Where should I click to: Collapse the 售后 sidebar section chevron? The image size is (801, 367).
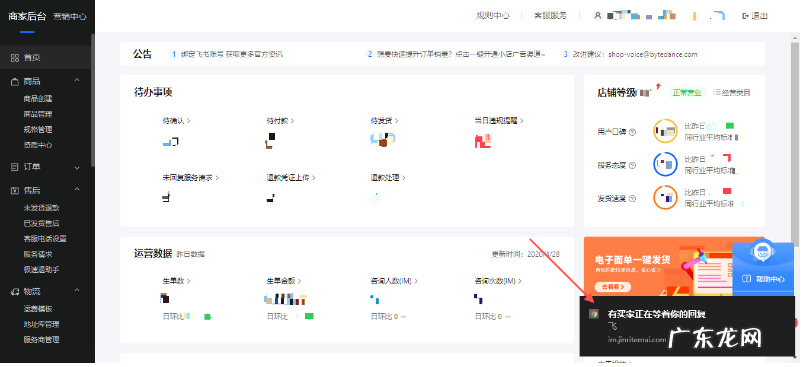(x=77, y=190)
